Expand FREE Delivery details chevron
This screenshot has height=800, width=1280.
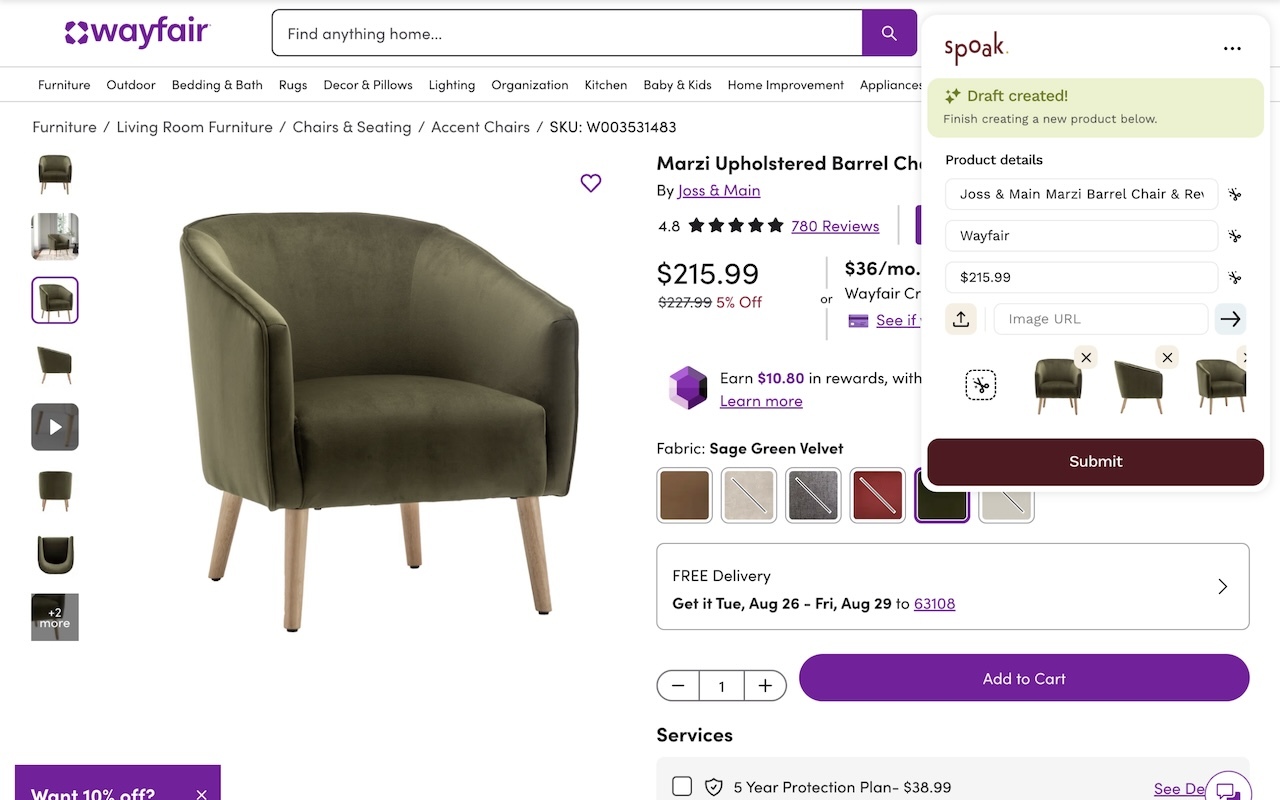1222,587
